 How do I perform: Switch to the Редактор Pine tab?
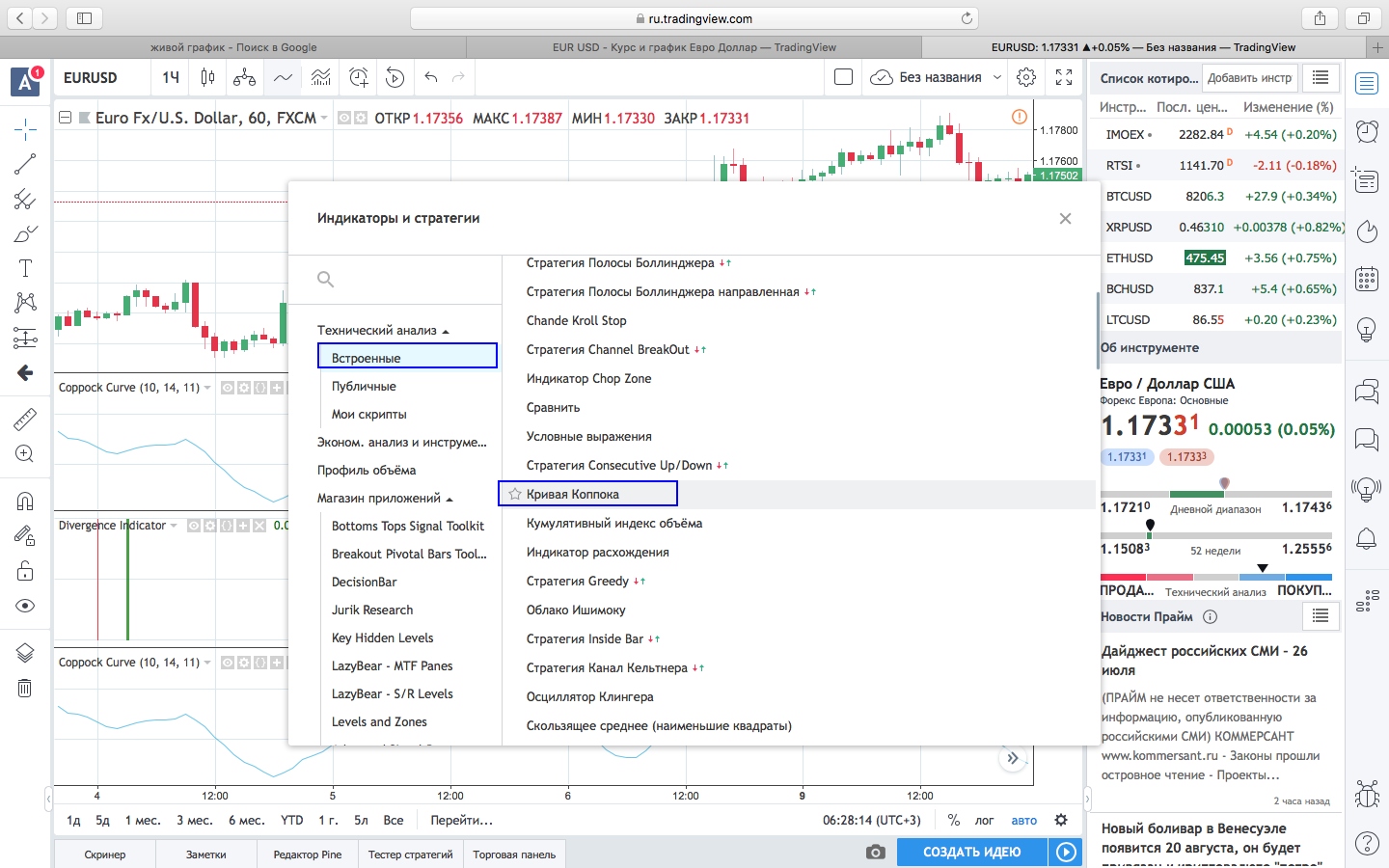(308, 854)
